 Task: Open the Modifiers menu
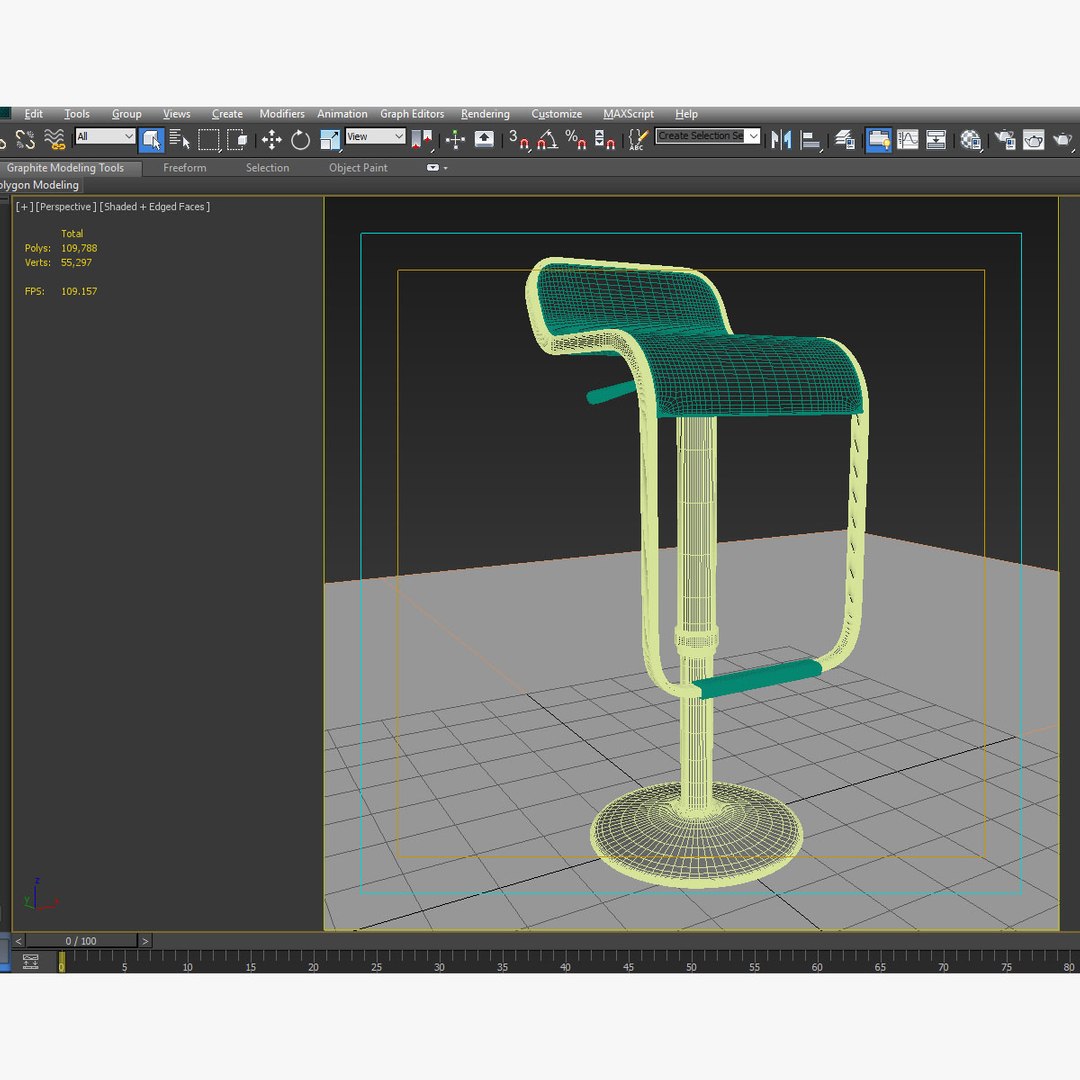coord(282,114)
